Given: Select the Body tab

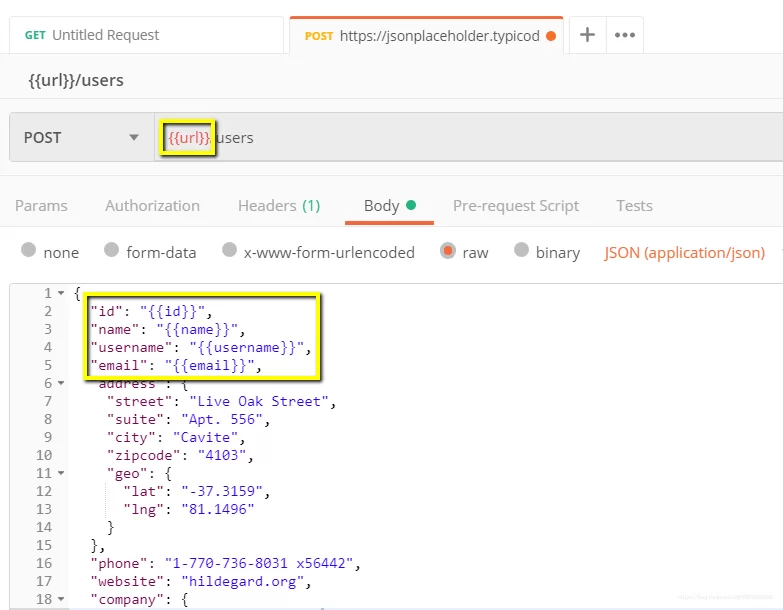Looking at the screenshot, I should 390,206.
